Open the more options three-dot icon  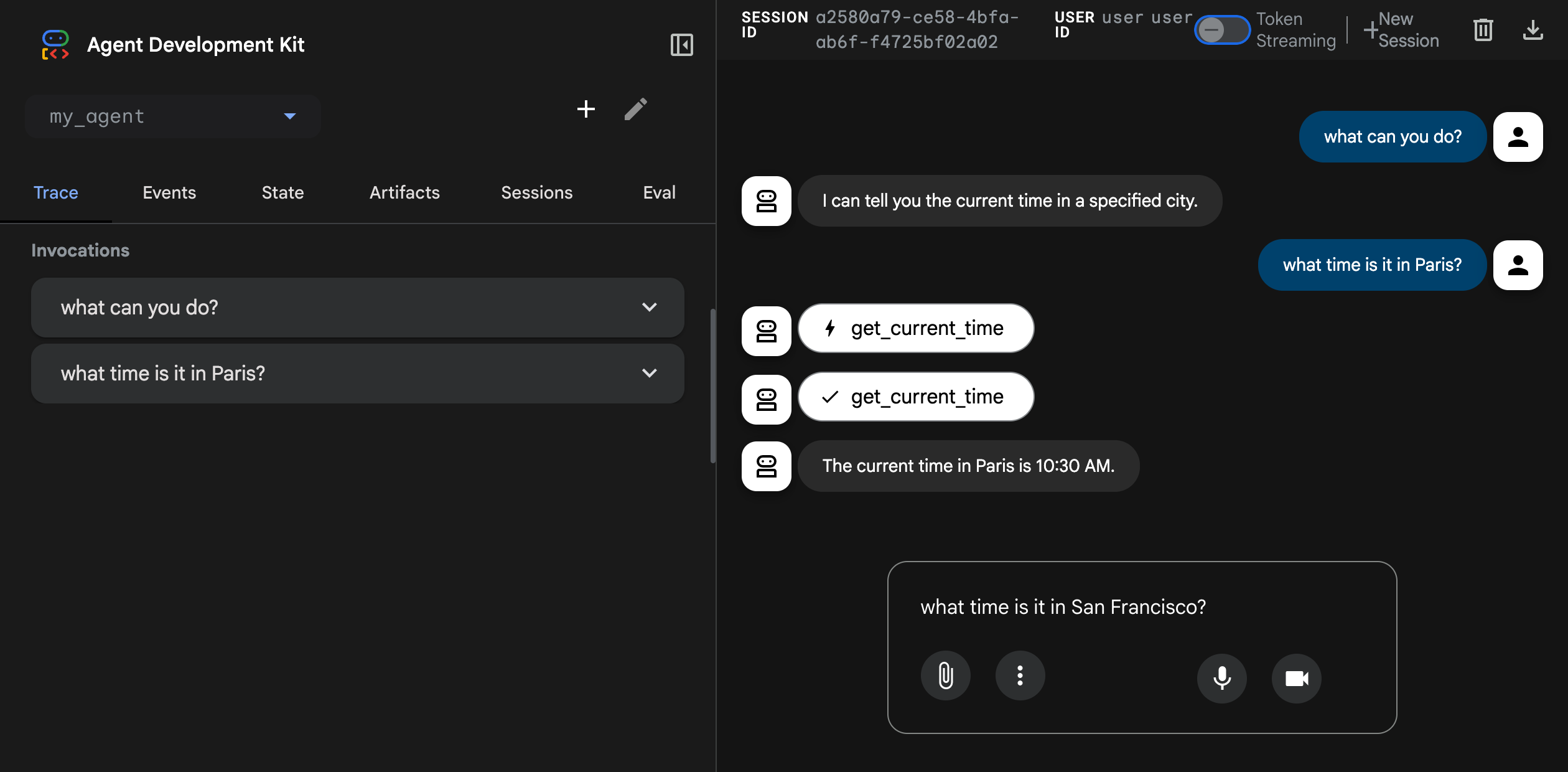1020,676
